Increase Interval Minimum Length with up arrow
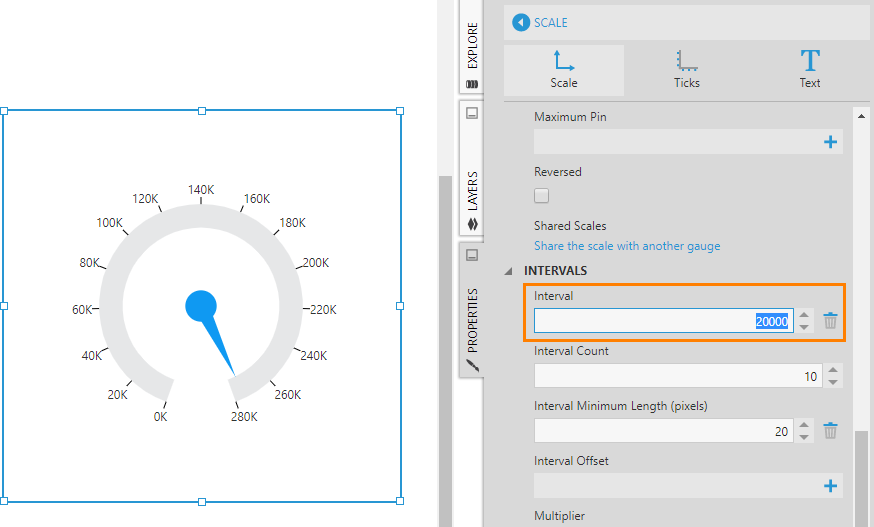The width and height of the screenshot is (874, 527). (805, 425)
